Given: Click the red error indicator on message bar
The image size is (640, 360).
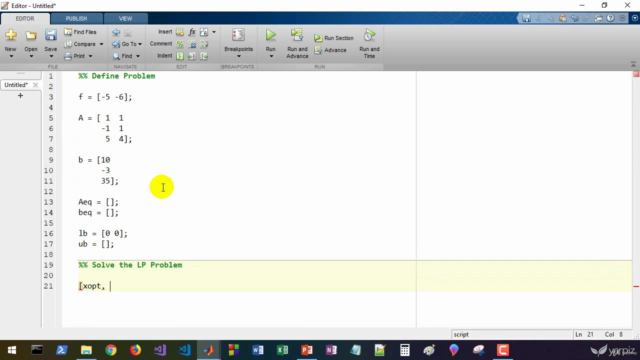Looking at the screenshot, I should click(x=636, y=74).
